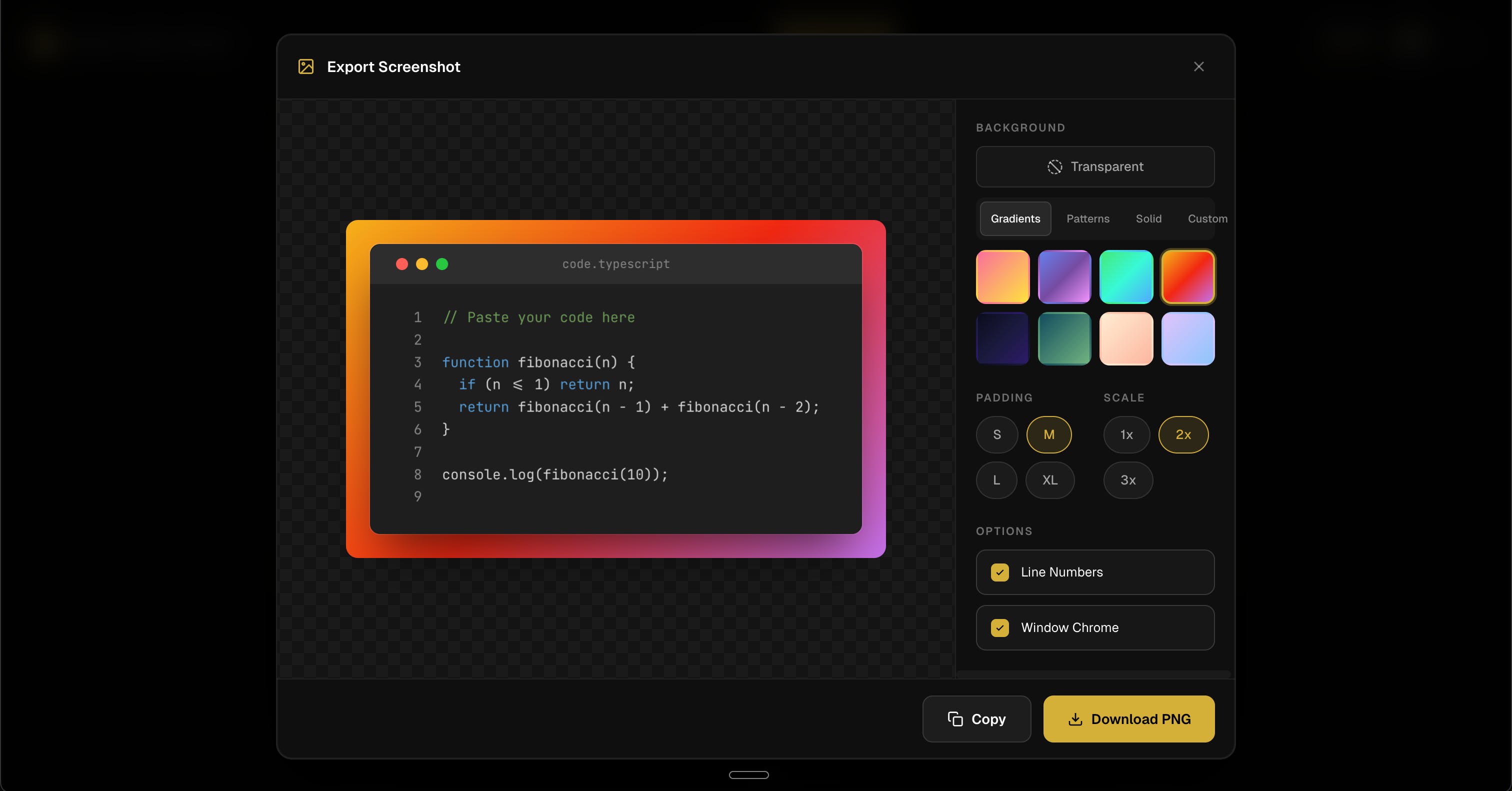
Task: Click the red traffic light dot
Action: [x=402, y=264]
